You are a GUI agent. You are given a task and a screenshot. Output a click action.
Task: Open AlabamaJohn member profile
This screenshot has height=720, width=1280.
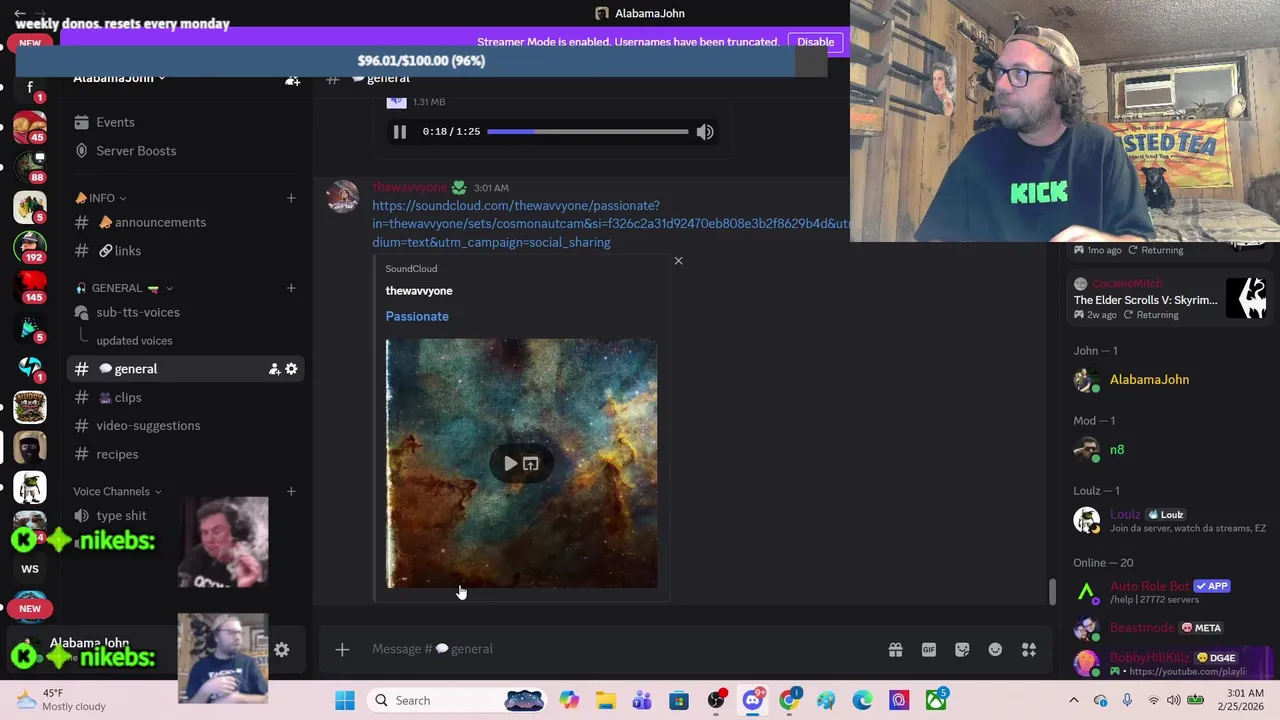click(x=1149, y=380)
